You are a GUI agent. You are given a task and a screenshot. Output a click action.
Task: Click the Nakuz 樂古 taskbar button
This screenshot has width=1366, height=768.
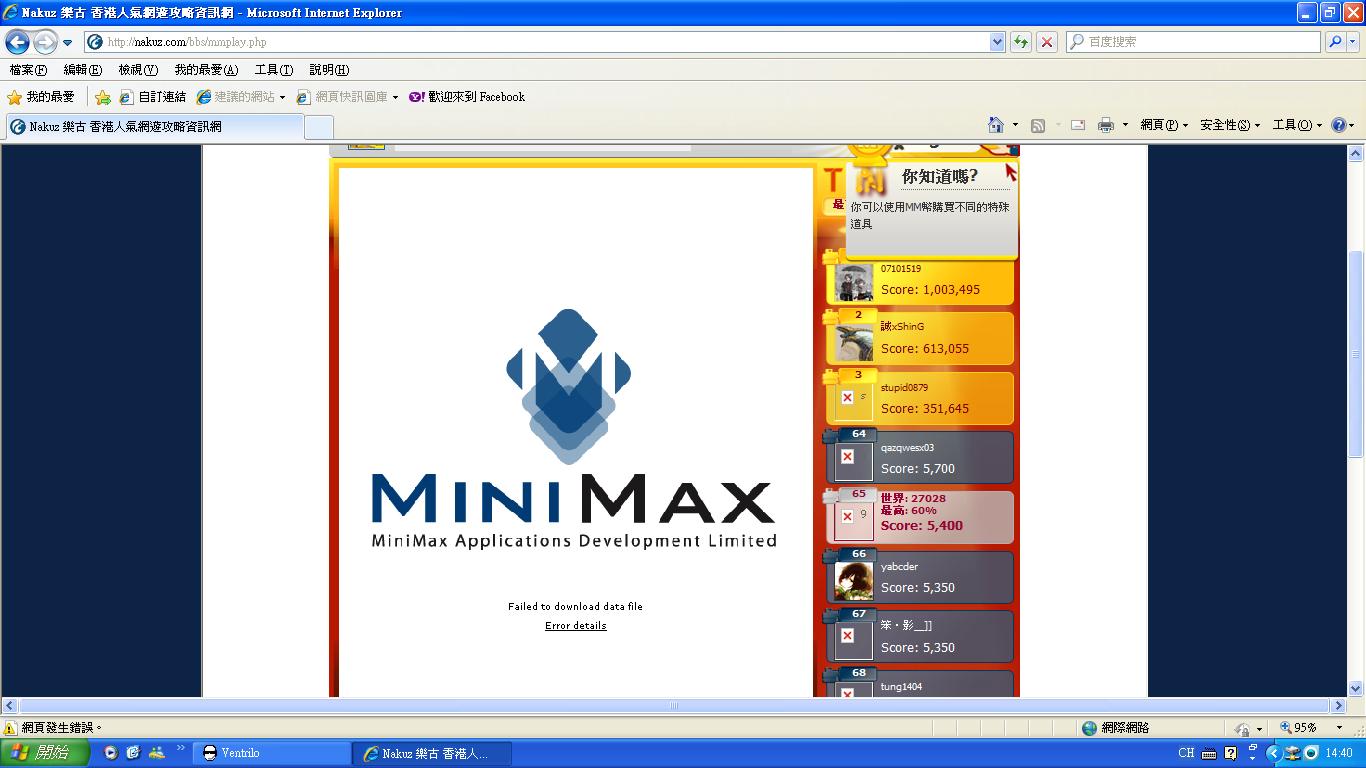point(433,753)
